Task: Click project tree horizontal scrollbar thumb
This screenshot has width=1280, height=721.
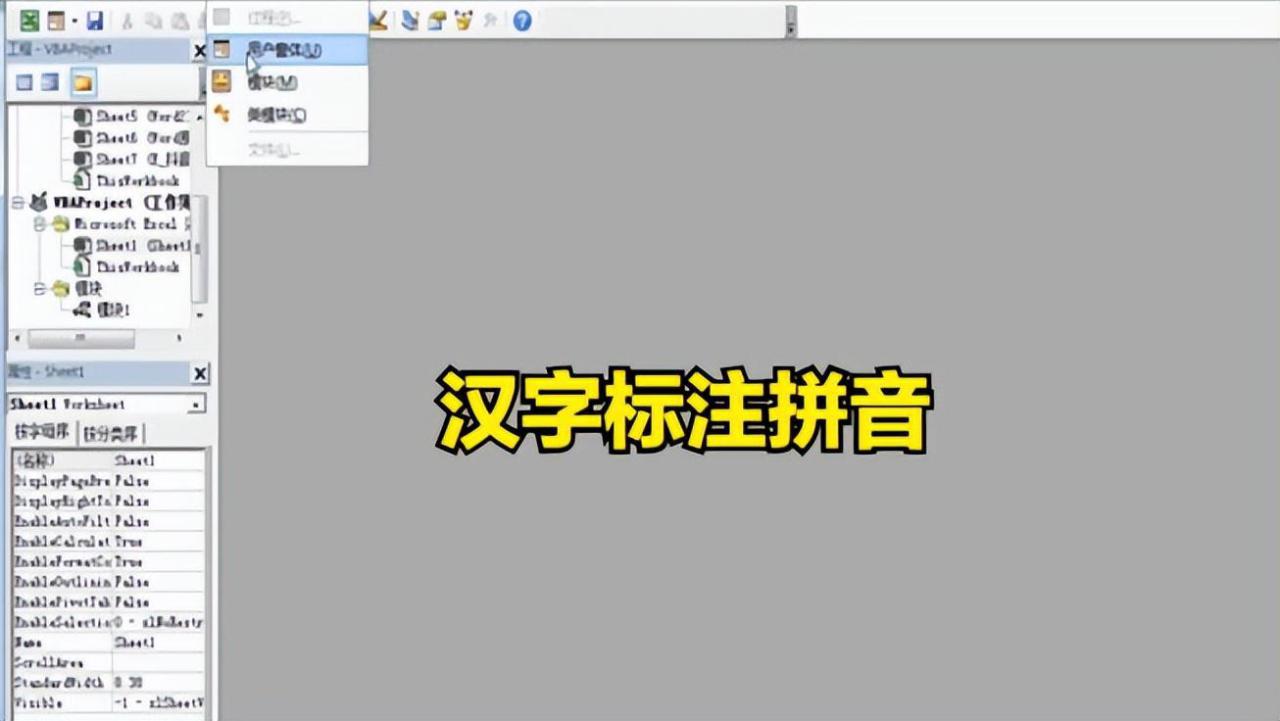Action: point(81,338)
